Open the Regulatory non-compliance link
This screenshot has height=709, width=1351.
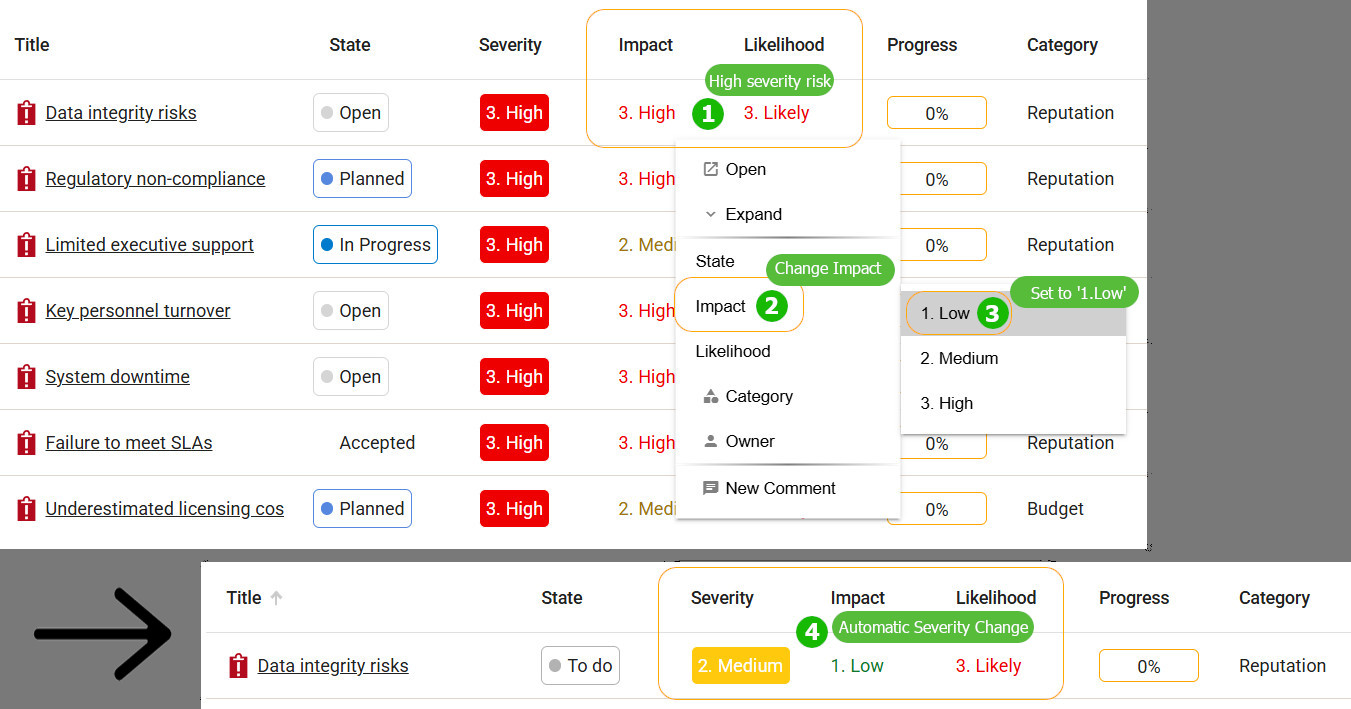point(155,179)
